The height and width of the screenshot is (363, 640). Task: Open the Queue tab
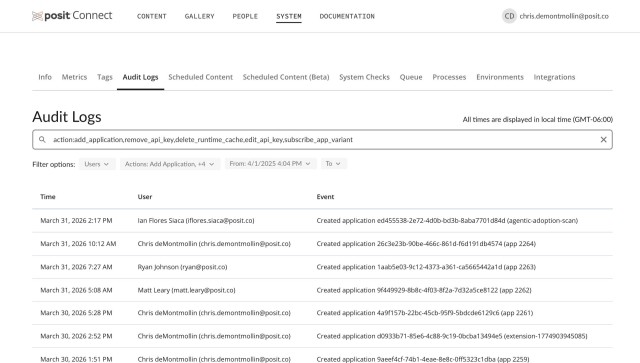tap(411, 77)
